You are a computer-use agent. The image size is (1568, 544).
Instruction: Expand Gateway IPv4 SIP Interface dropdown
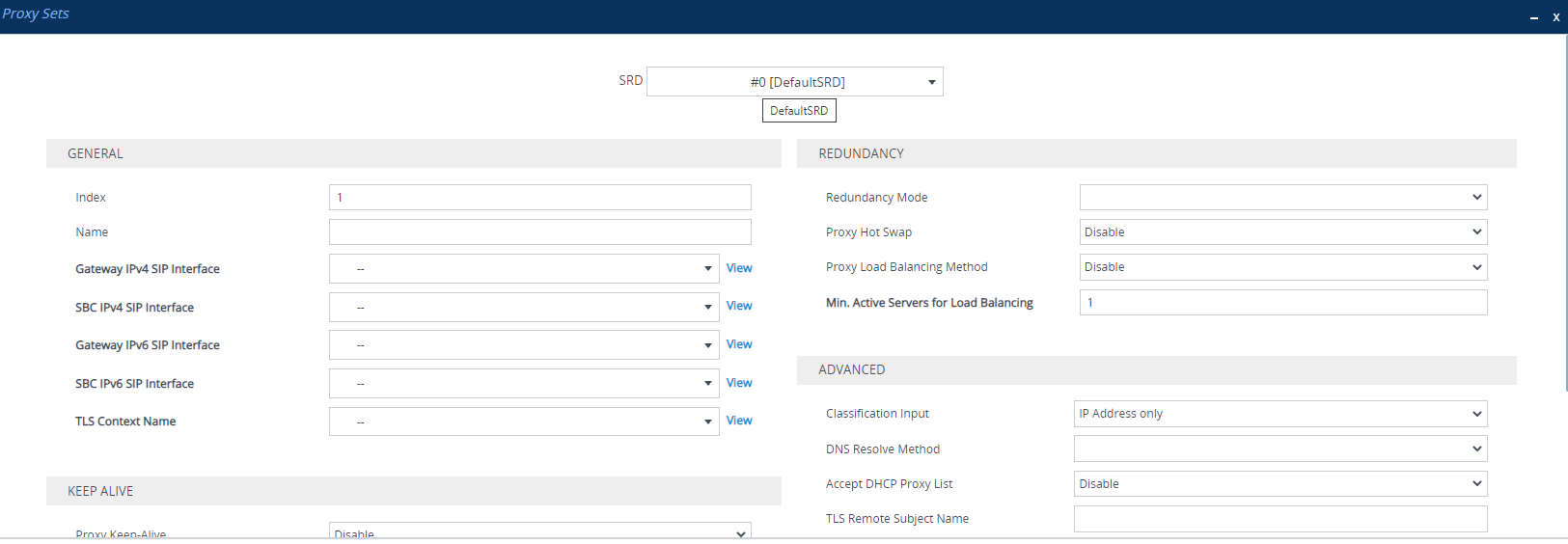coord(523,269)
